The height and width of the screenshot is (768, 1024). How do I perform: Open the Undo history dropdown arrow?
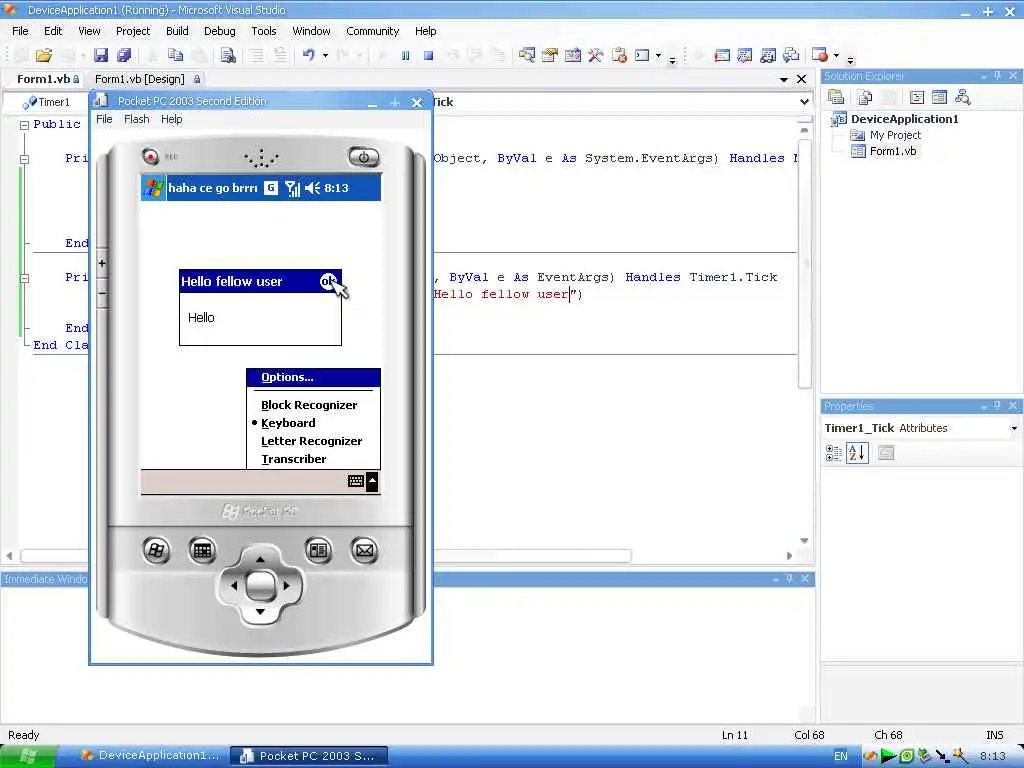pyautogui.click(x=325, y=56)
